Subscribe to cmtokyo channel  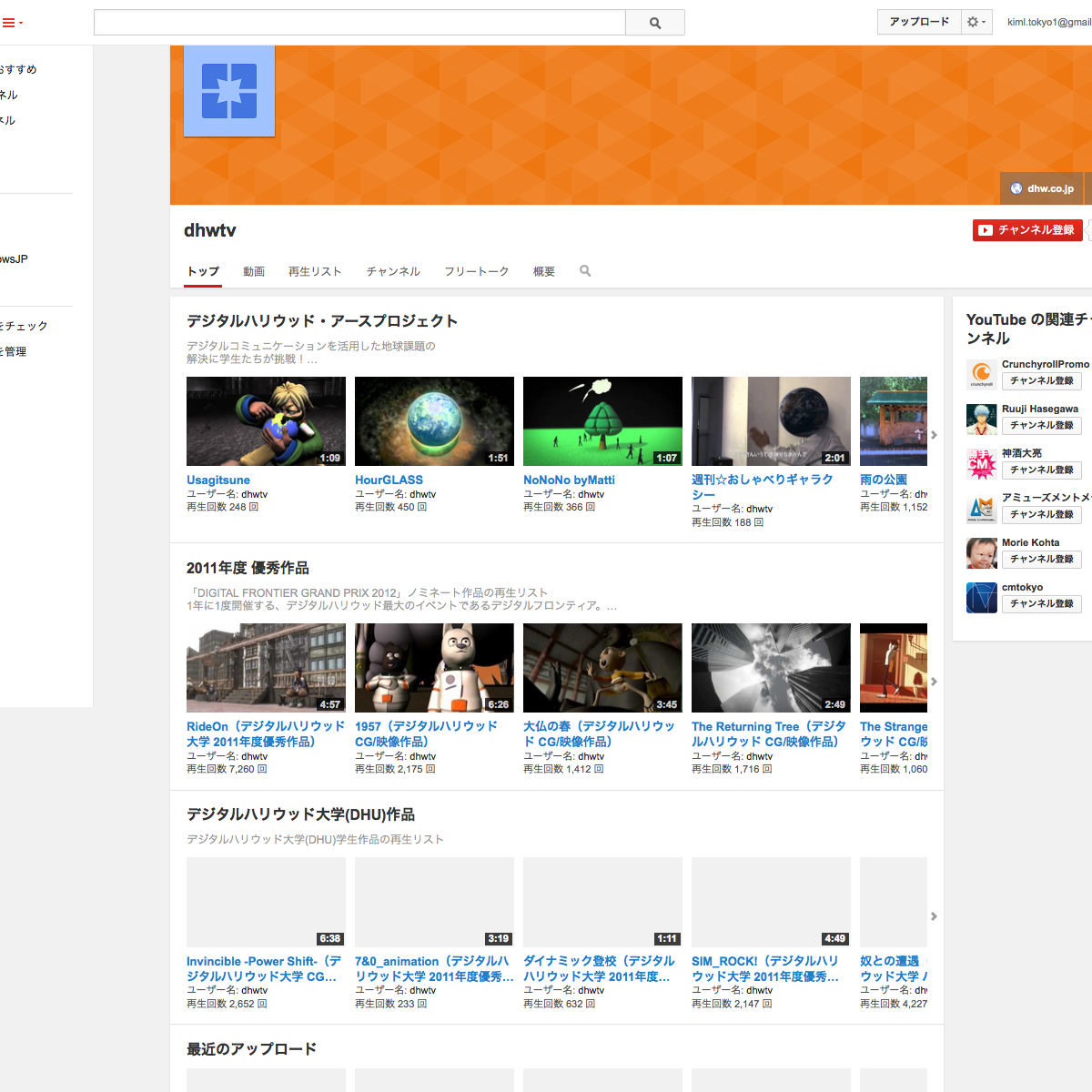pos(1042,603)
